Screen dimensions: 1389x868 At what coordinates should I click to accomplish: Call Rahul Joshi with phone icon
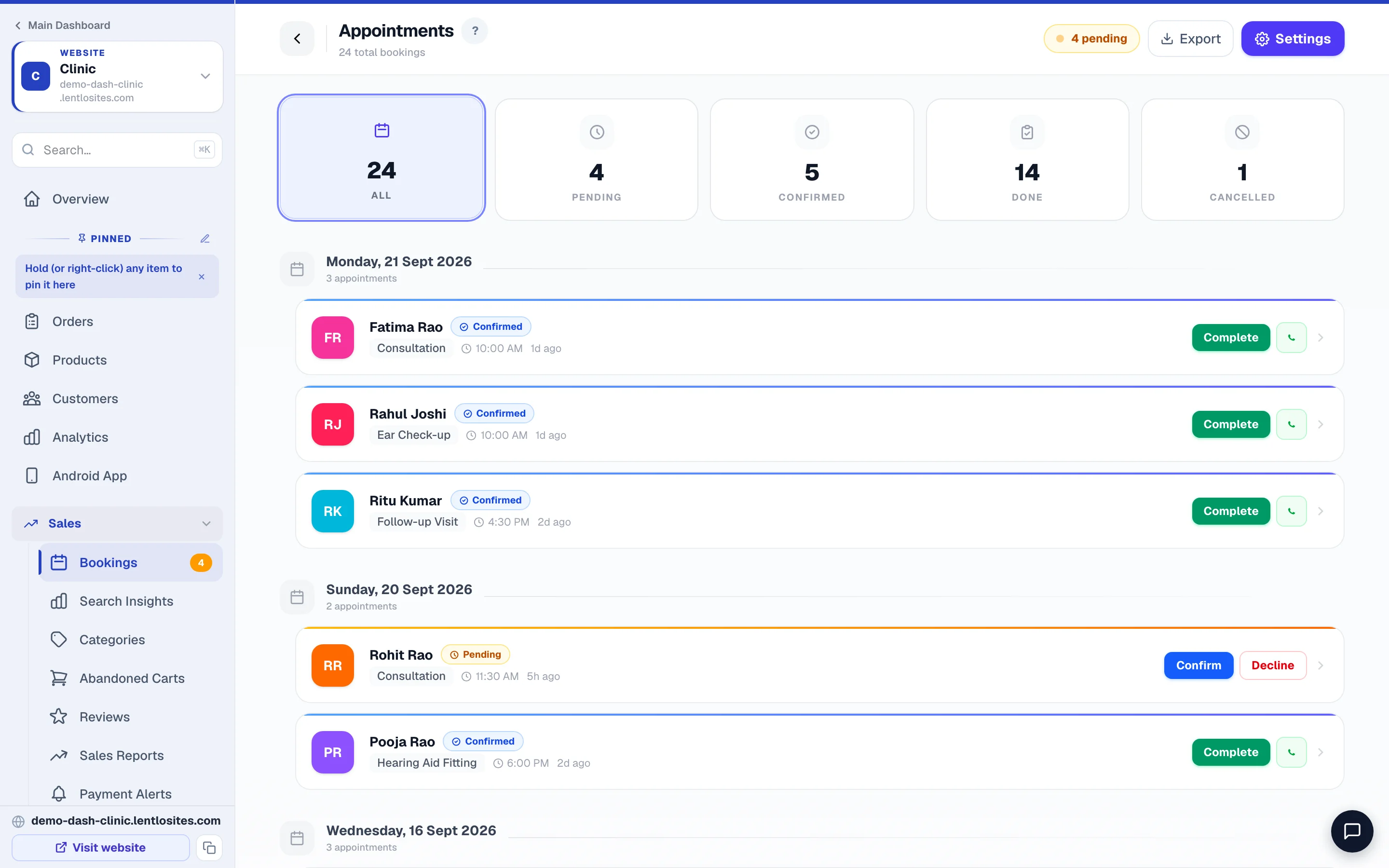[1291, 424]
